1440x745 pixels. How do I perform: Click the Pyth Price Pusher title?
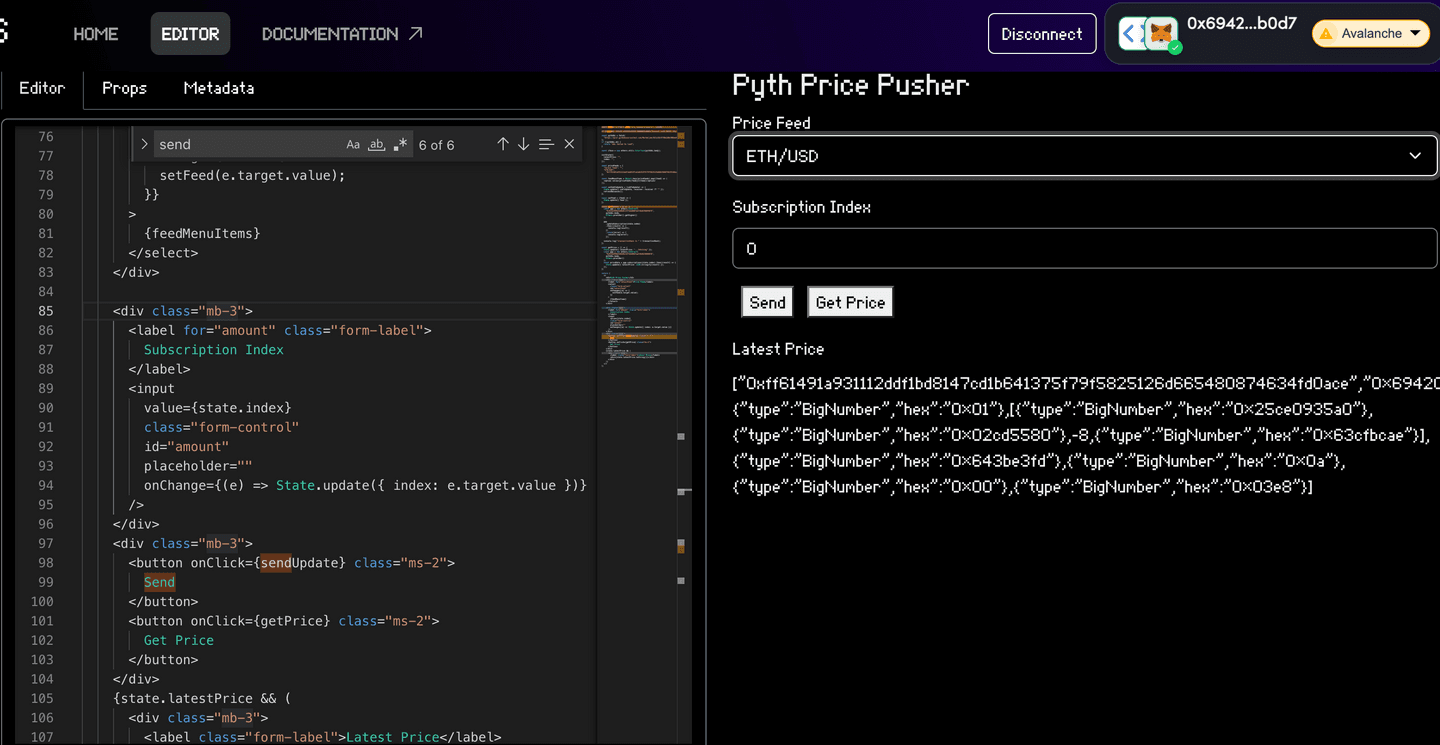pos(851,85)
